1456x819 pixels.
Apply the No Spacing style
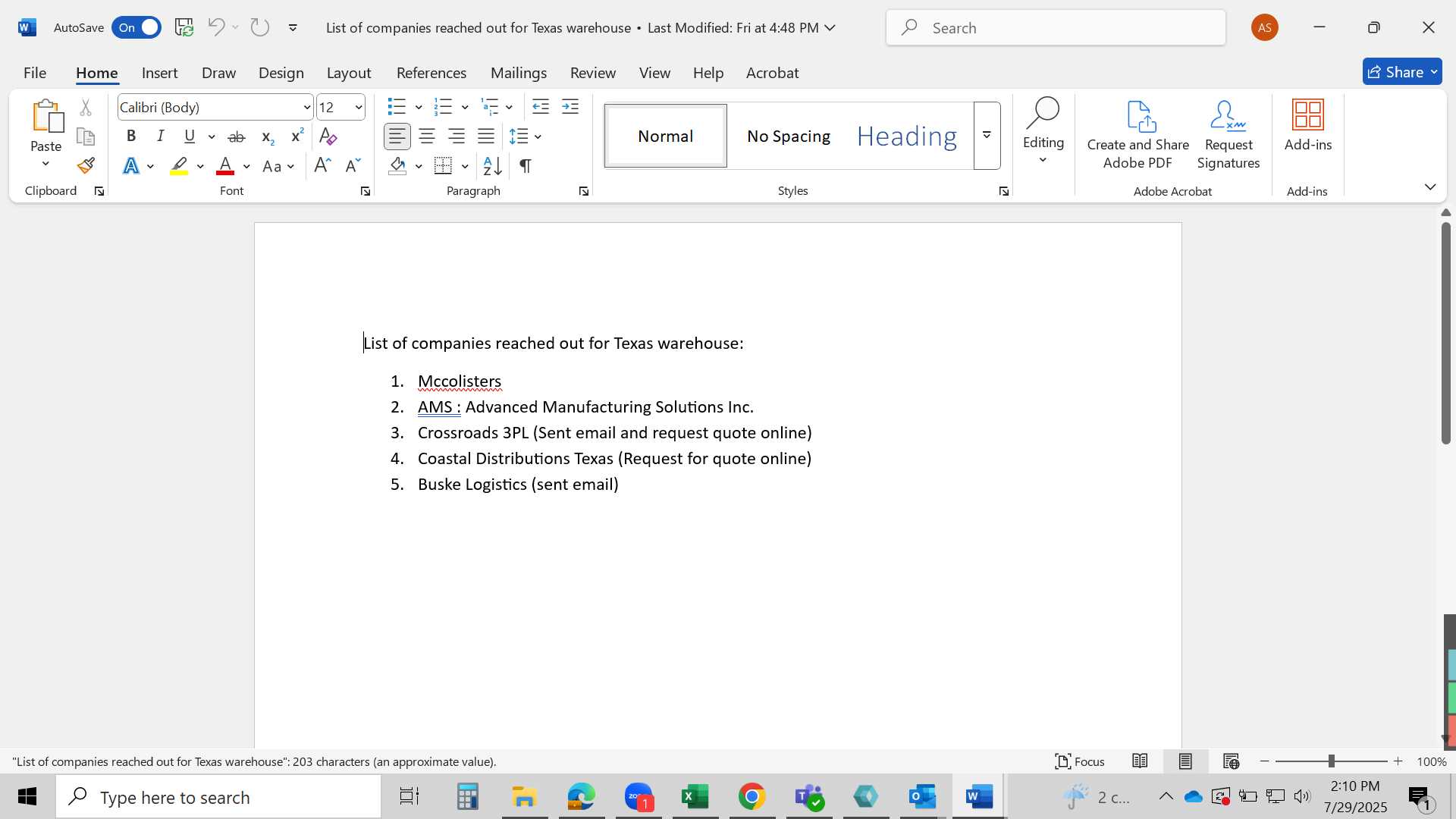click(789, 136)
